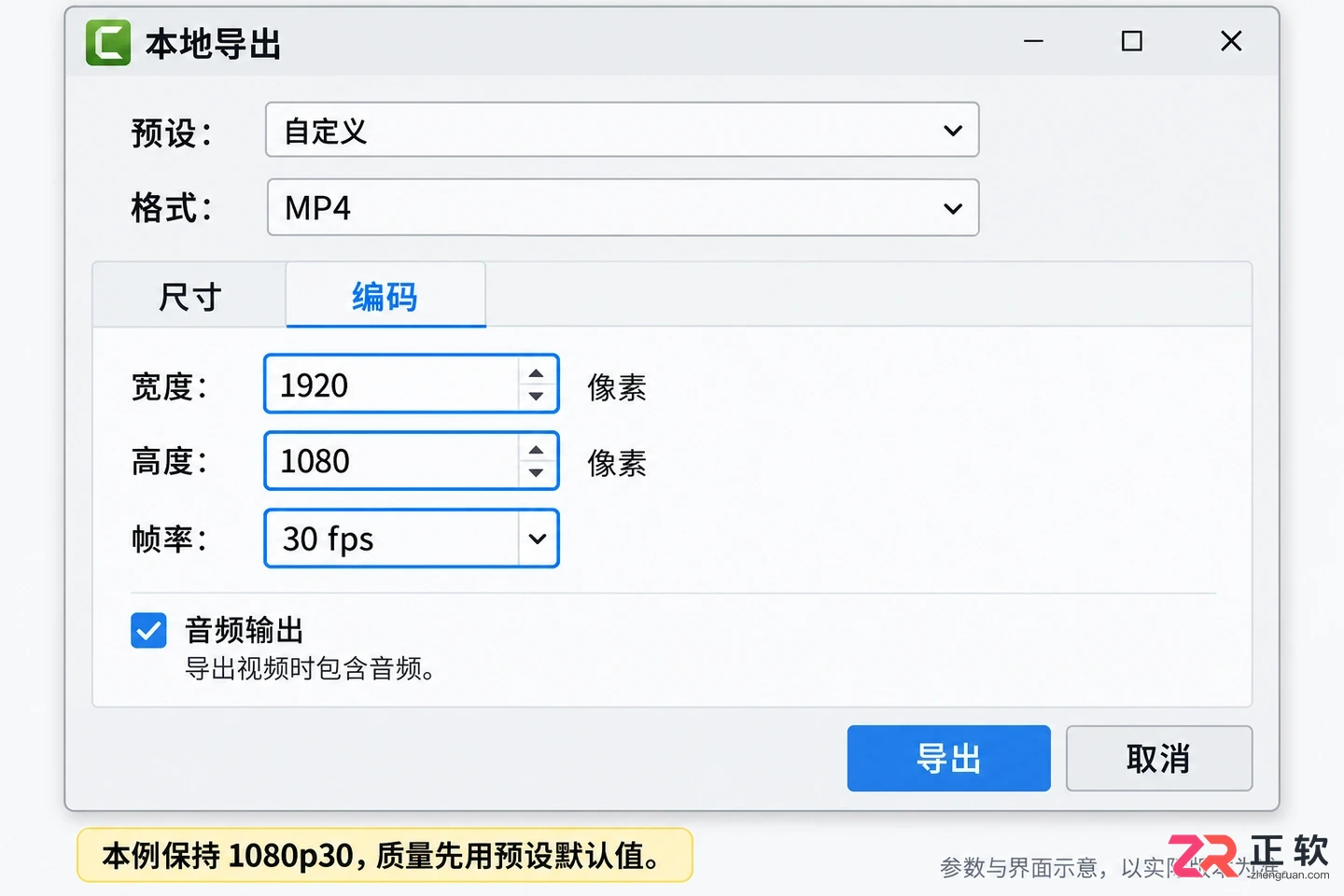Screen dimensions: 1344x896
Task: Increase 宽度 with the up arrow
Action: pos(537,373)
